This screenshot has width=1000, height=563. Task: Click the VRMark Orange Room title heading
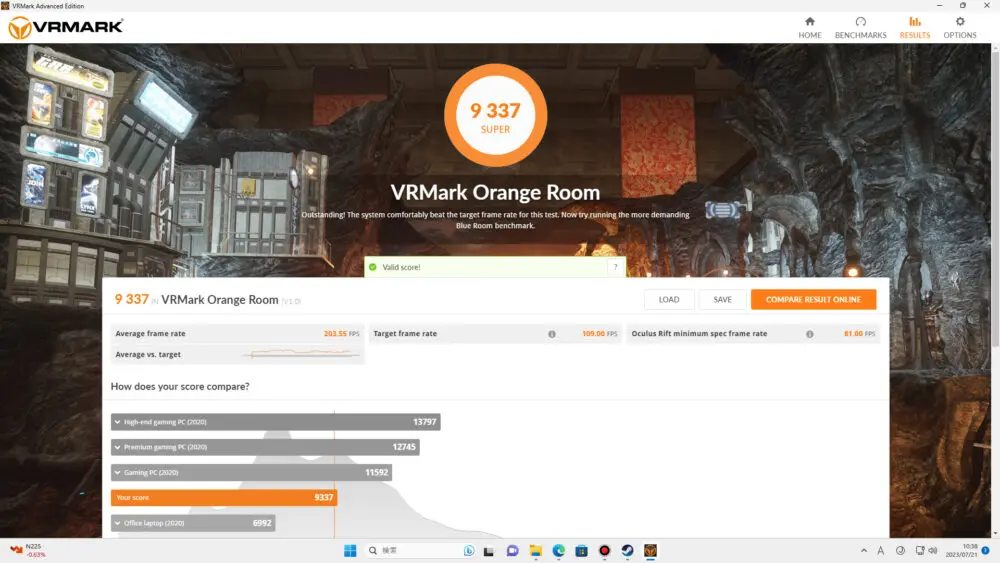[x=495, y=193]
